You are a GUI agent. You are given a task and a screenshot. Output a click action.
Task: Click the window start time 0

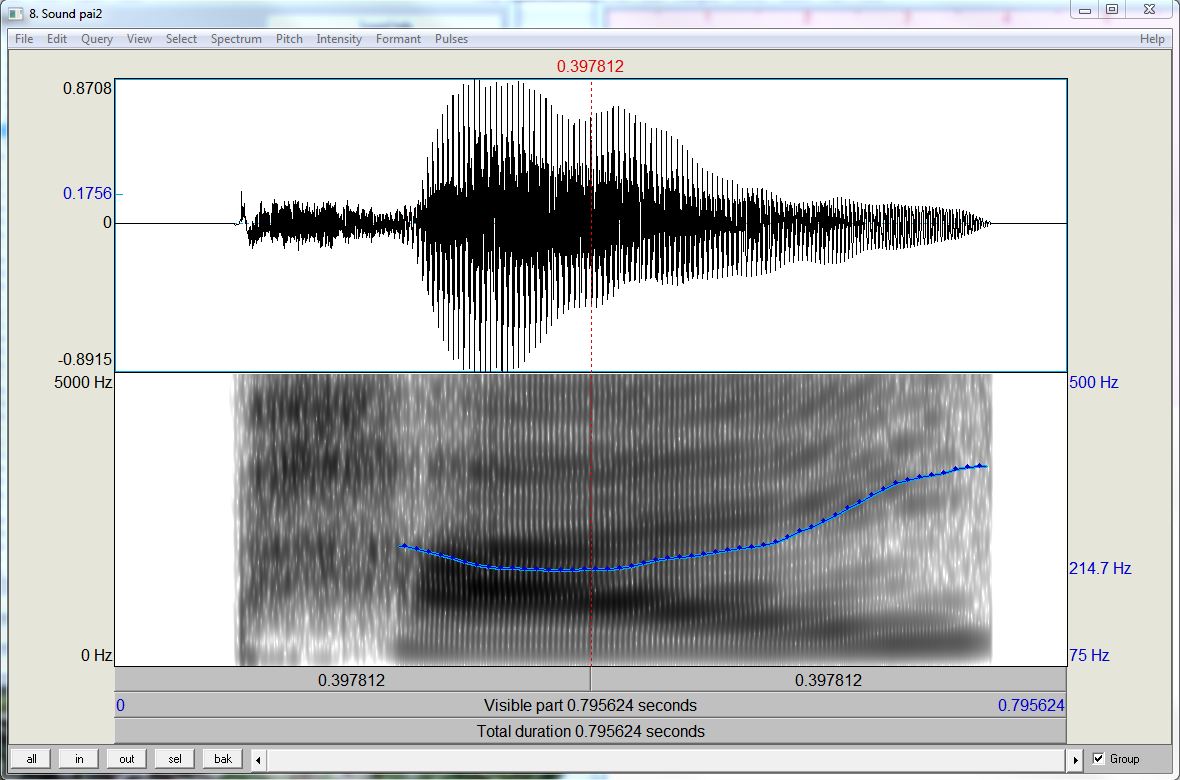click(120, 705)
